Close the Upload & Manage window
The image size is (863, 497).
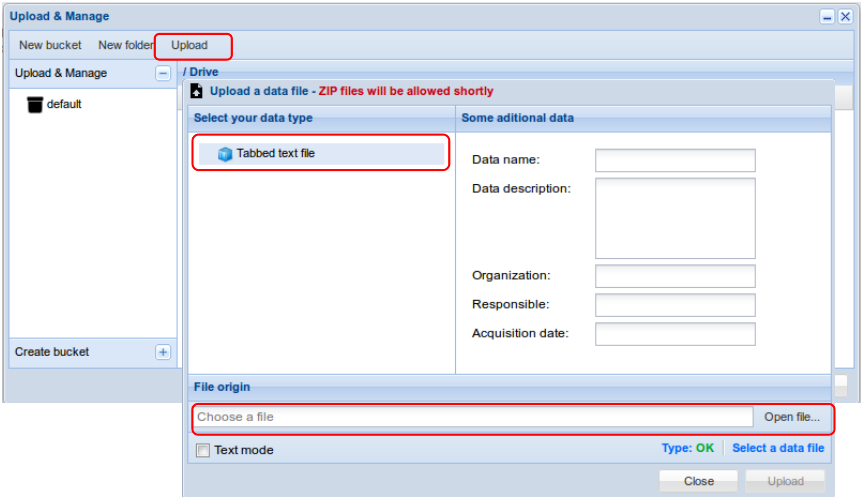point(845,17)
